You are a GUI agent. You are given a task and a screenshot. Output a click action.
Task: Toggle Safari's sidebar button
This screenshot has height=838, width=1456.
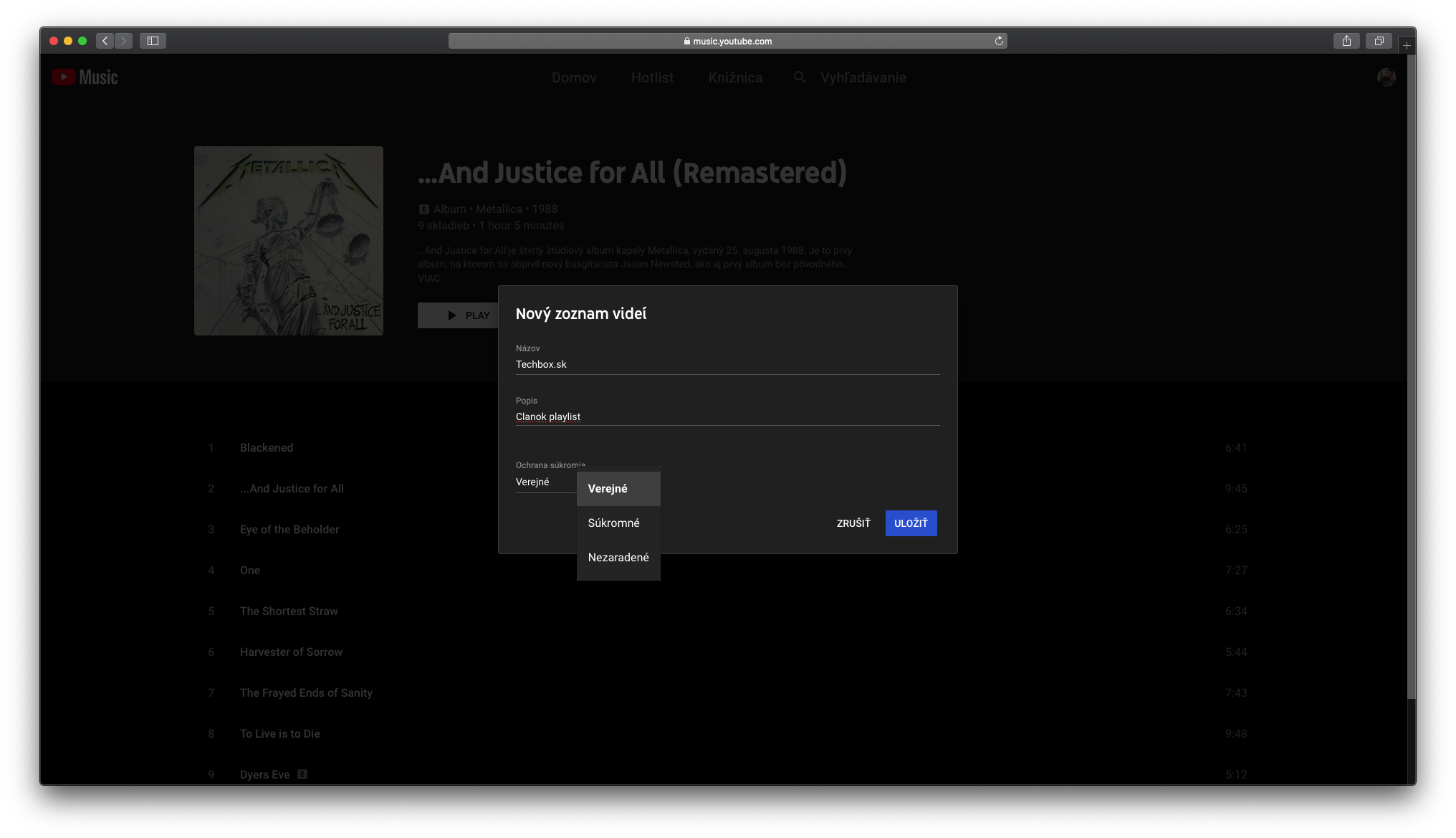(x=153, y=41)
